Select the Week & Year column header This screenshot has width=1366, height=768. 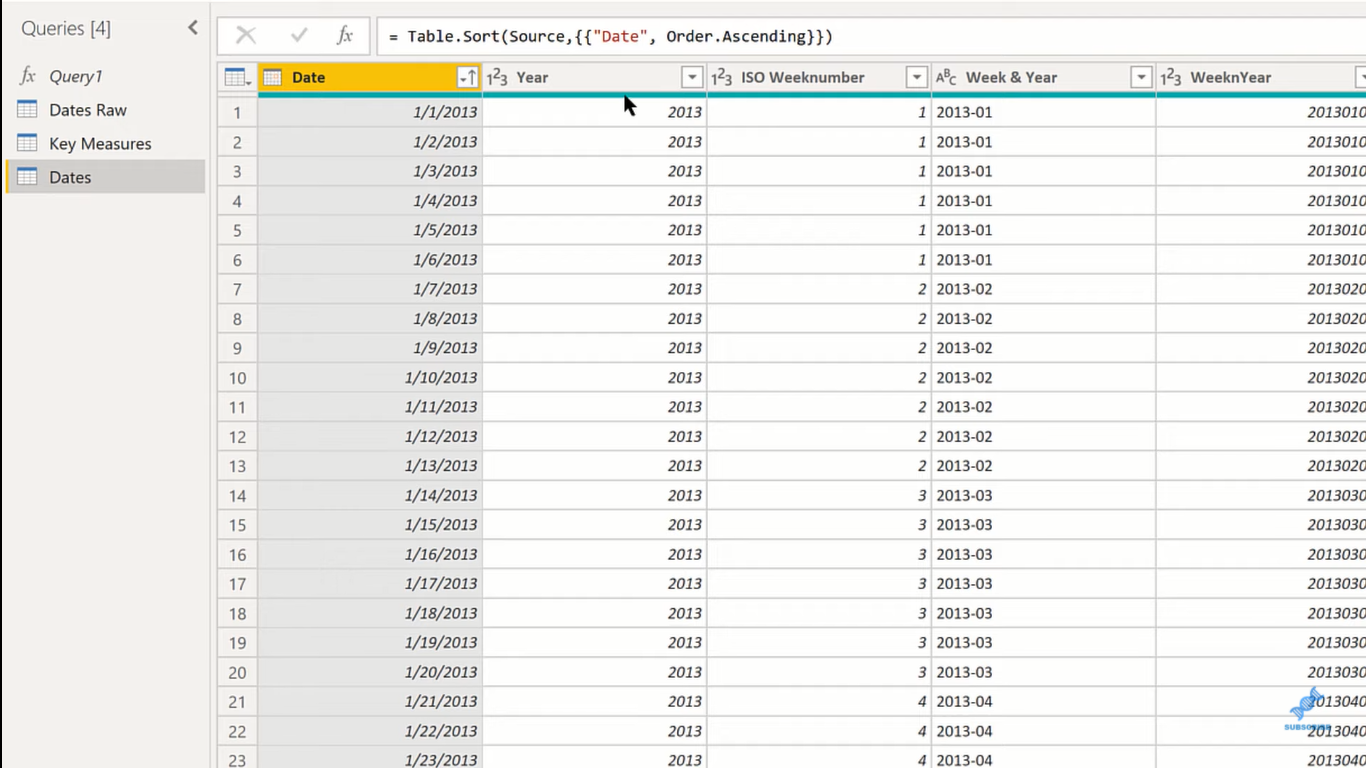pyautogui.click(x=1043, y=77)
